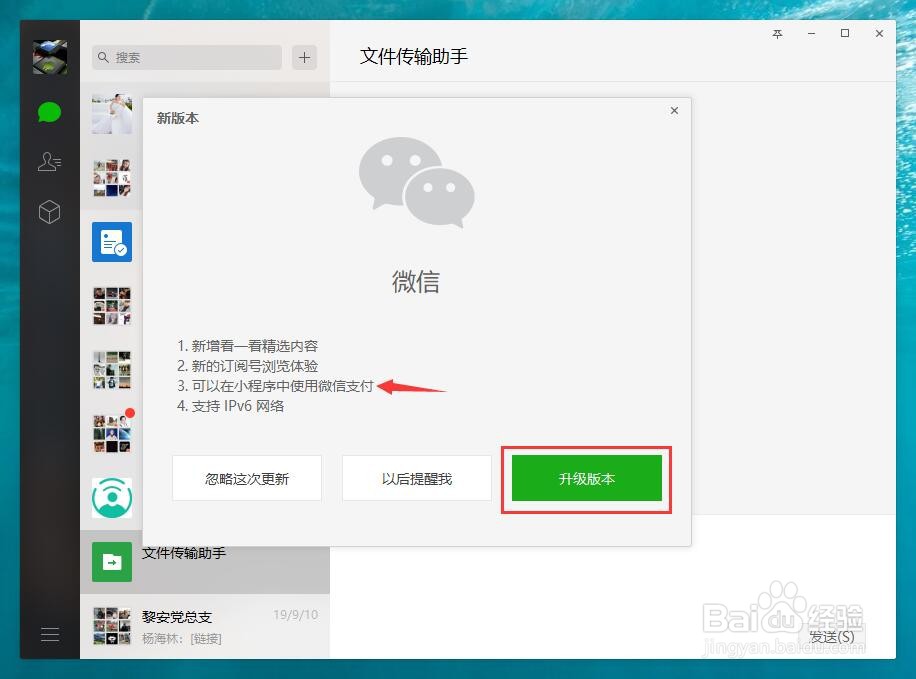This screenshot has width=916, height=679.
Task: Open the hamburger menu at sidebar bottom
Action: pos(49,634)
